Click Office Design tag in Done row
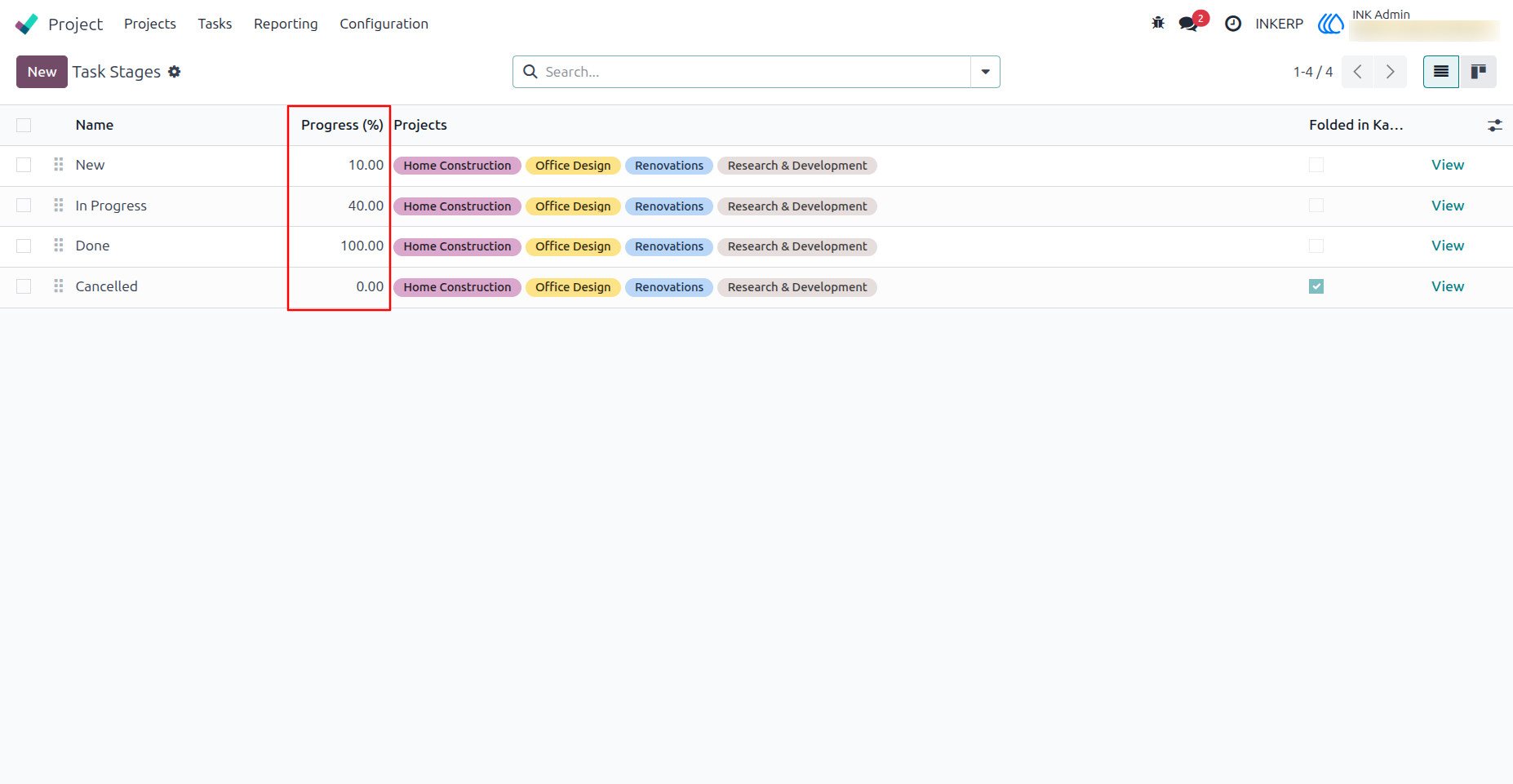1513x784 pixels. coord(573,246)
